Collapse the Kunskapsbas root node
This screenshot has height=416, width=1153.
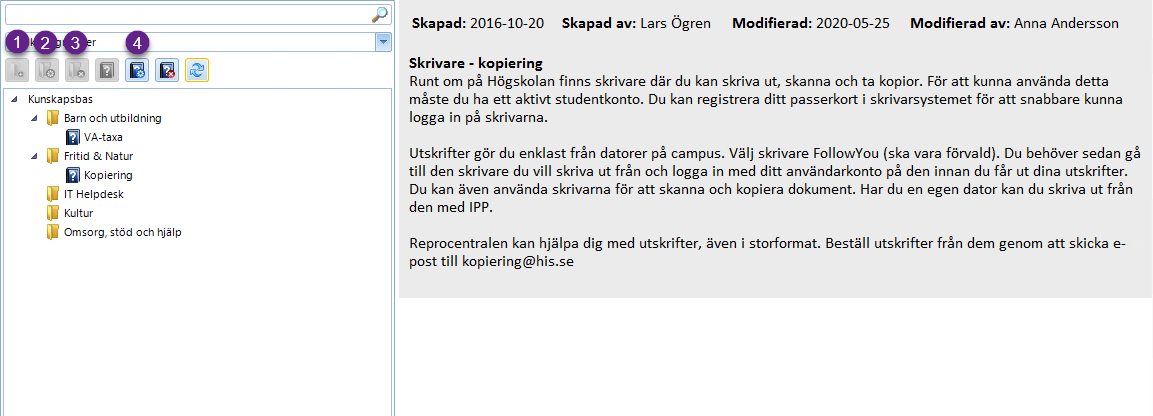(x=15, y=99)
